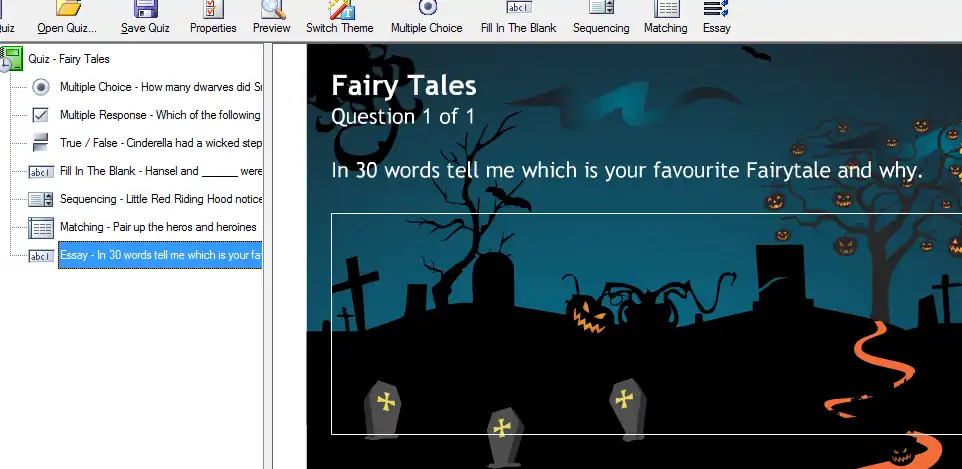Add a Multiple Choice question from the toolbar

click(427, 9)
